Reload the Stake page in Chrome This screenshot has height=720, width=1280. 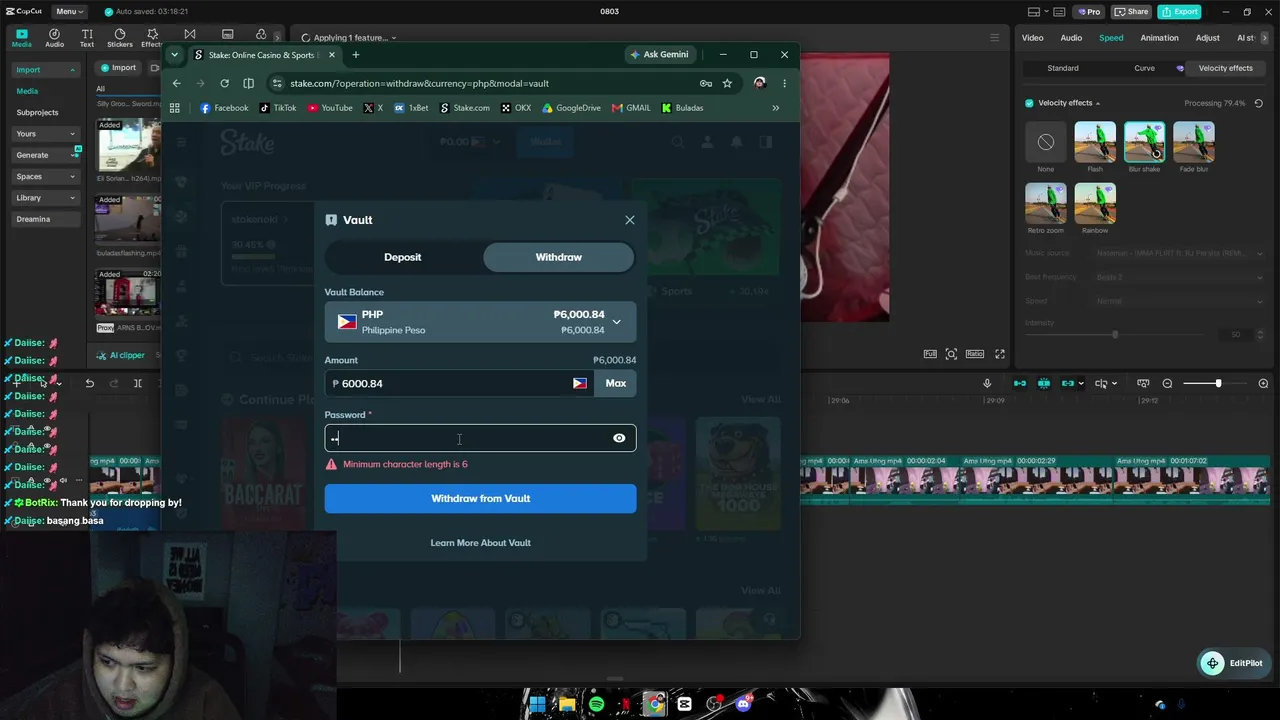[x=224, y=83]
